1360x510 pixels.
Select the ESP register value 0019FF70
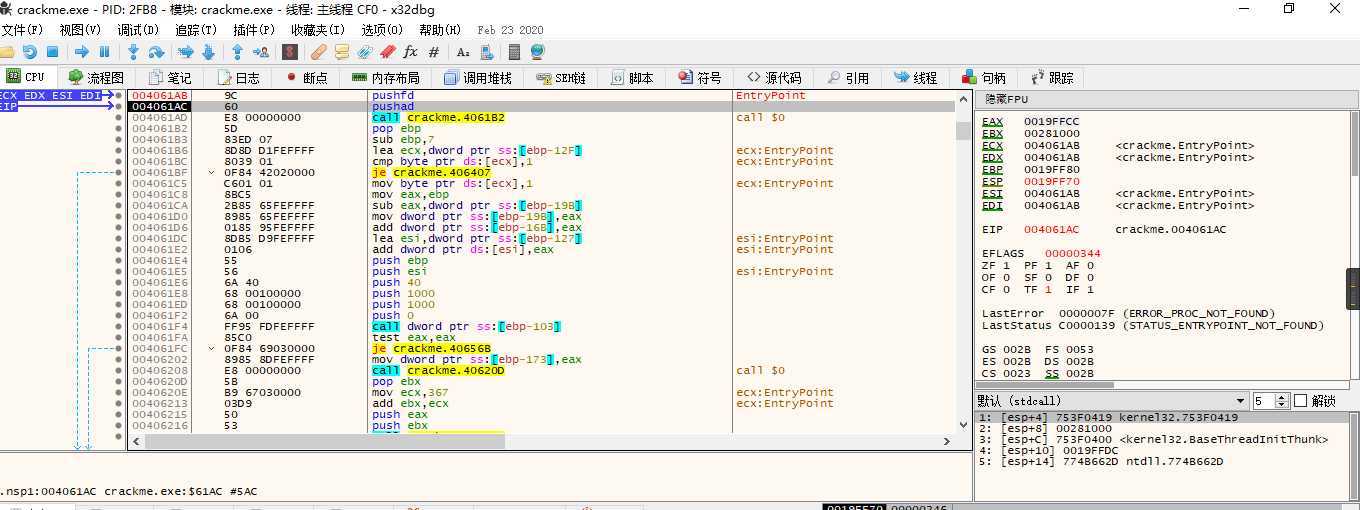[1051, 182]
